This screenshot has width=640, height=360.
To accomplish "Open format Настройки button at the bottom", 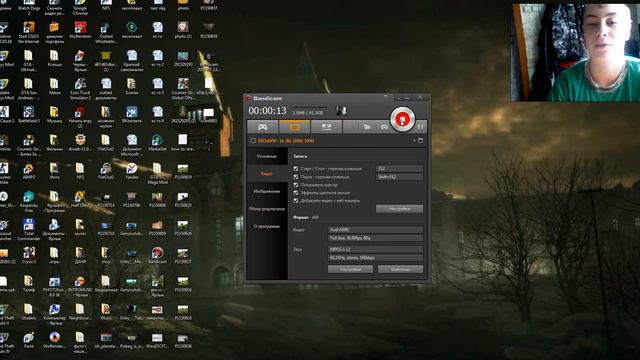I will 350,269.
